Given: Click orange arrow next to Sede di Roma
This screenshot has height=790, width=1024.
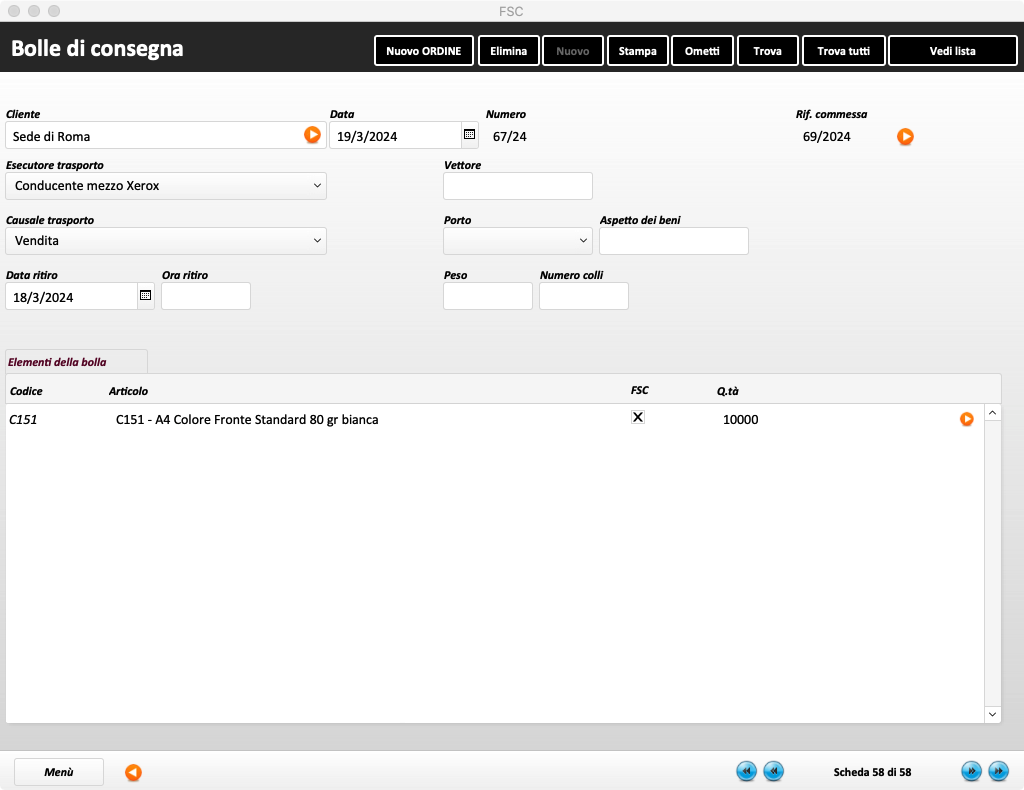Looking at the screenshot, I should [313, 135].
